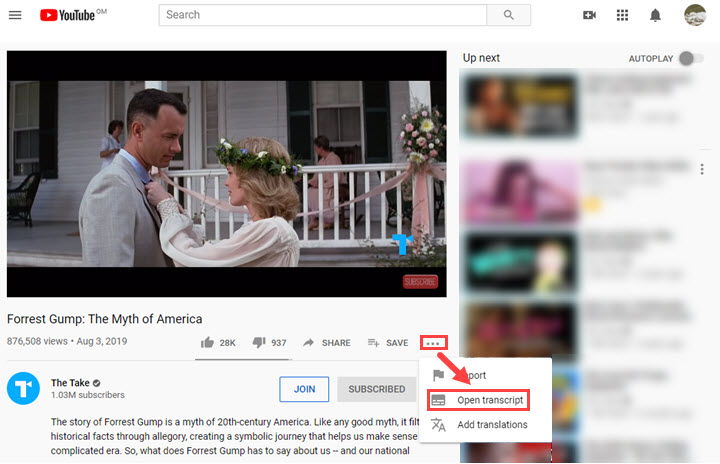
Task: Open the create video camera icon
Action: [x=589, y=15]
